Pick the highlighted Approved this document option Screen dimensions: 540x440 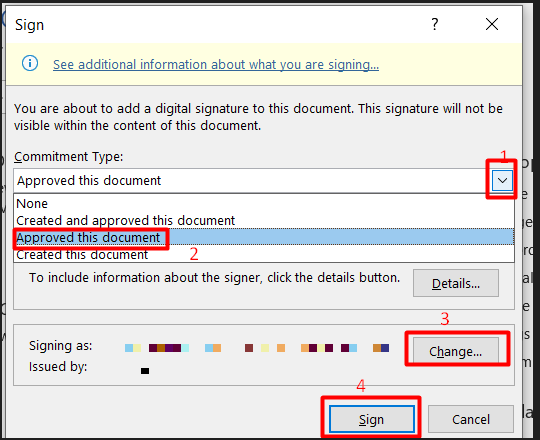point(264,237)
